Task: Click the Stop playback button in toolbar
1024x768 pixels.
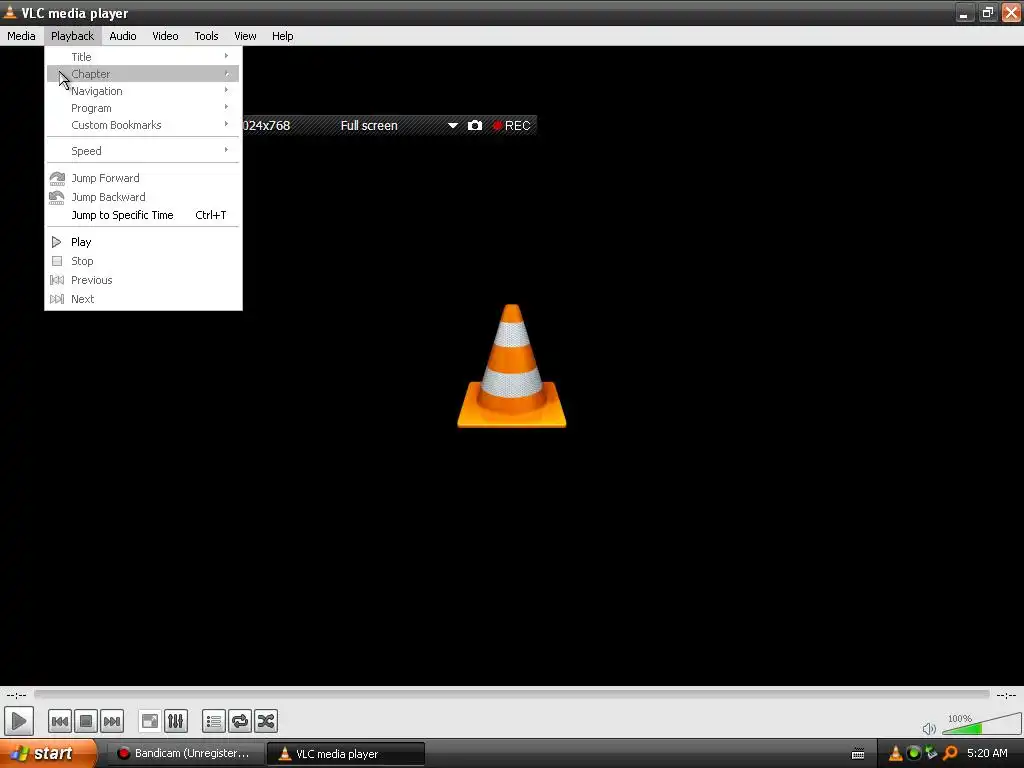Action: pyautogui.click(x=86, y=722)
